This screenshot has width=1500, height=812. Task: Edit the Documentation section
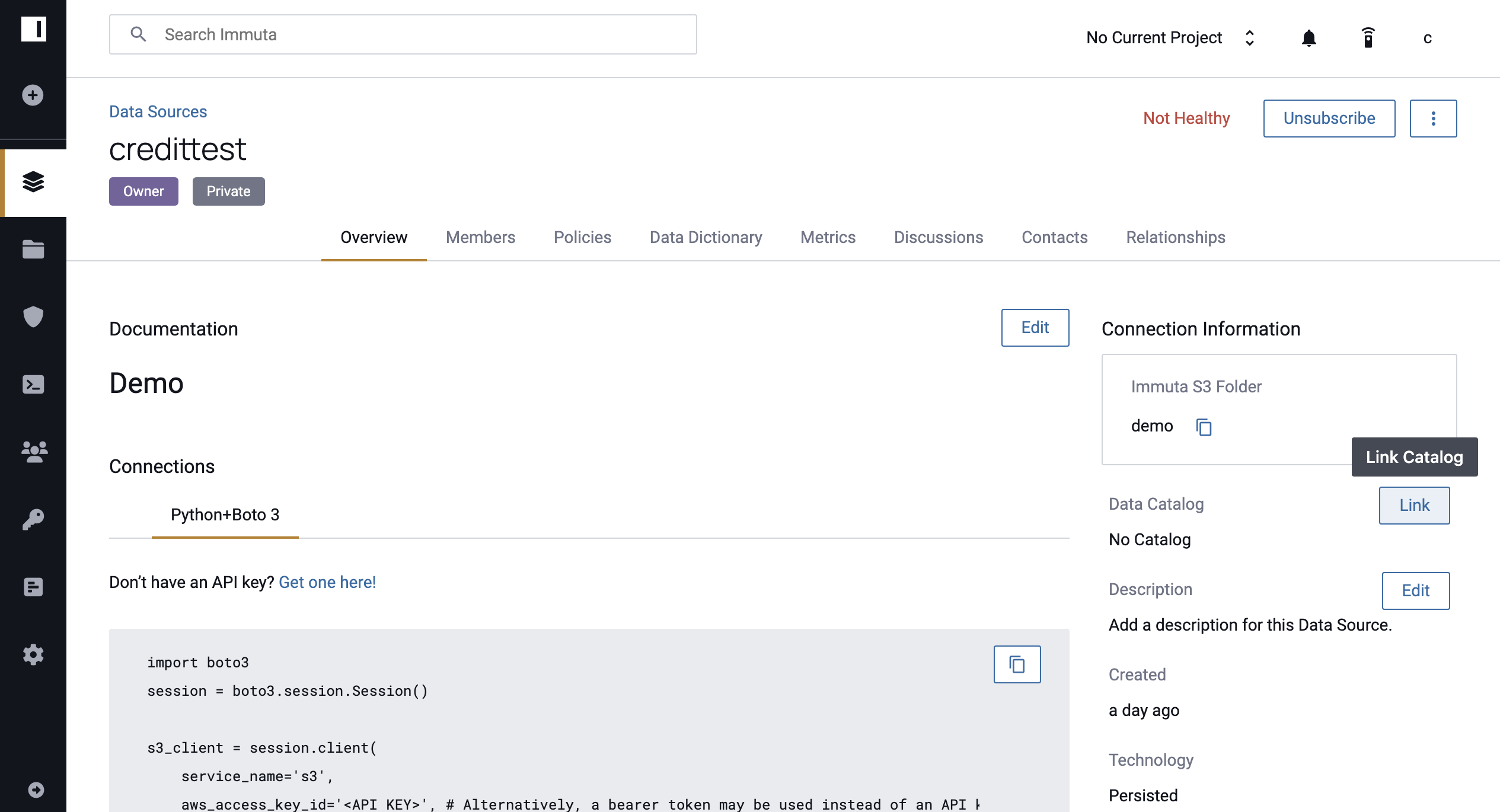tap(1035, 328)
